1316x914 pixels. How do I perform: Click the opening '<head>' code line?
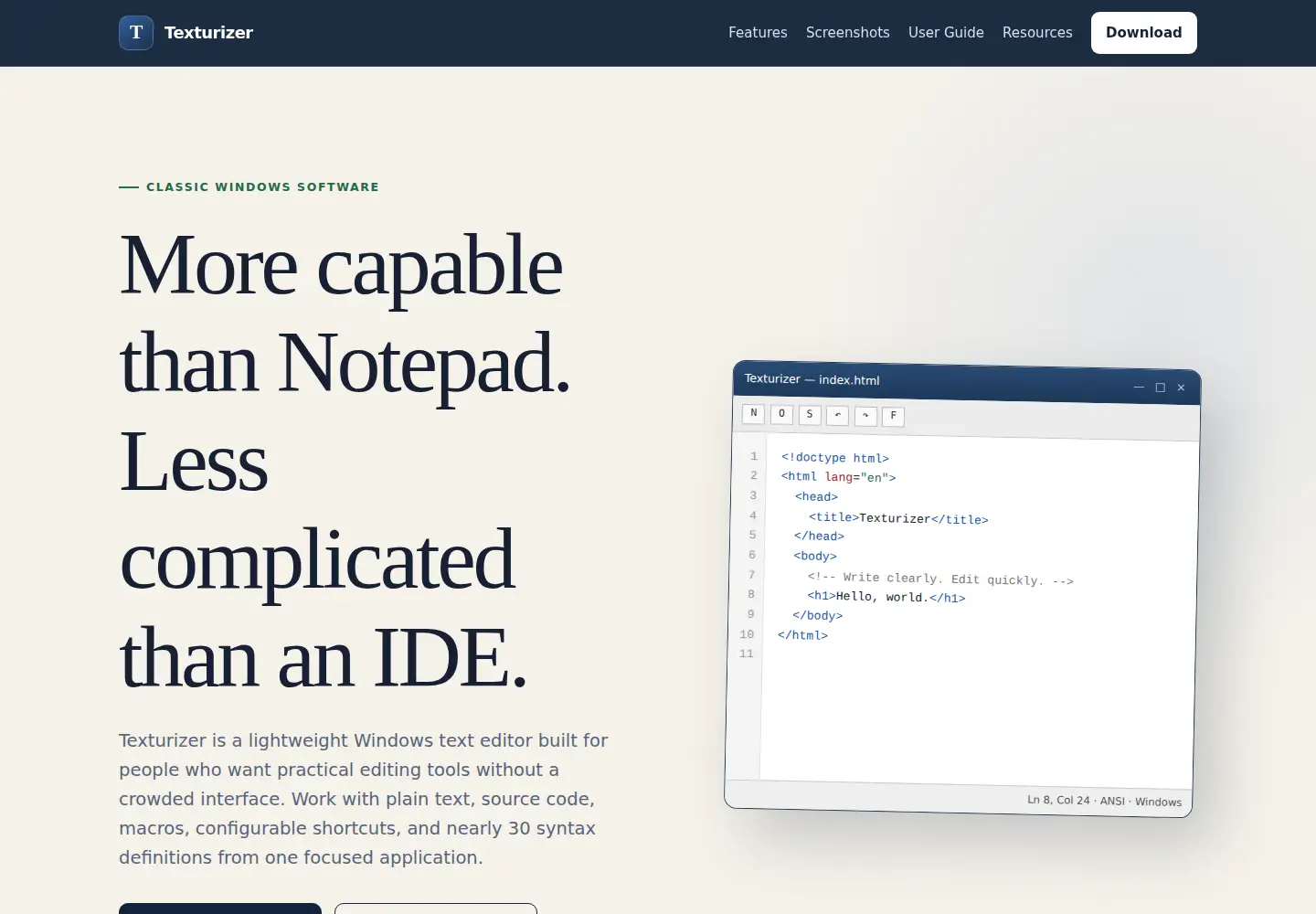pyautogui.click(x=816, y=496)
